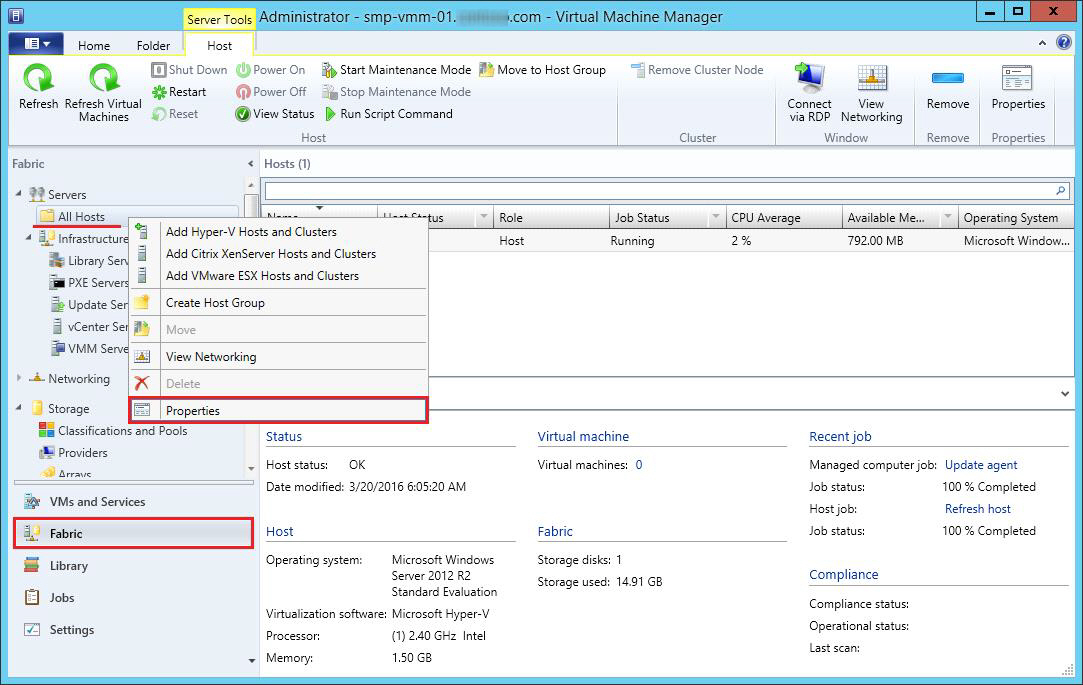
Task: Click Run Script Command
Action: 387,114
